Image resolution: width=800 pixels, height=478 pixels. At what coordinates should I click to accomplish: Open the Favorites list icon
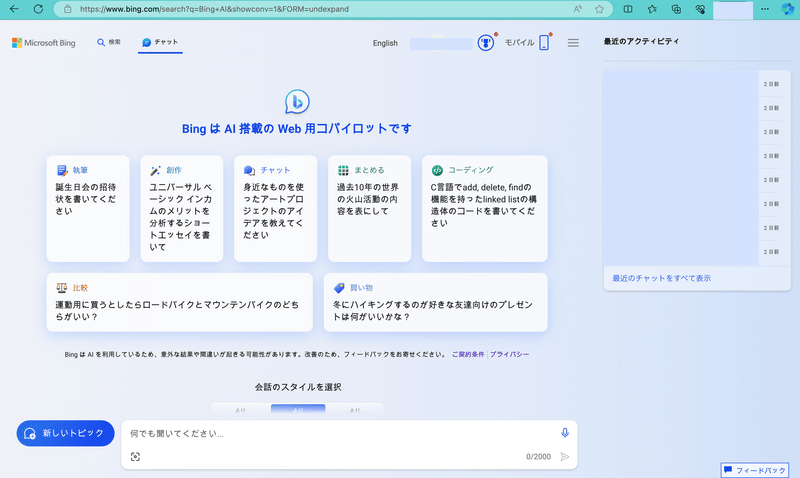[652, 9]
